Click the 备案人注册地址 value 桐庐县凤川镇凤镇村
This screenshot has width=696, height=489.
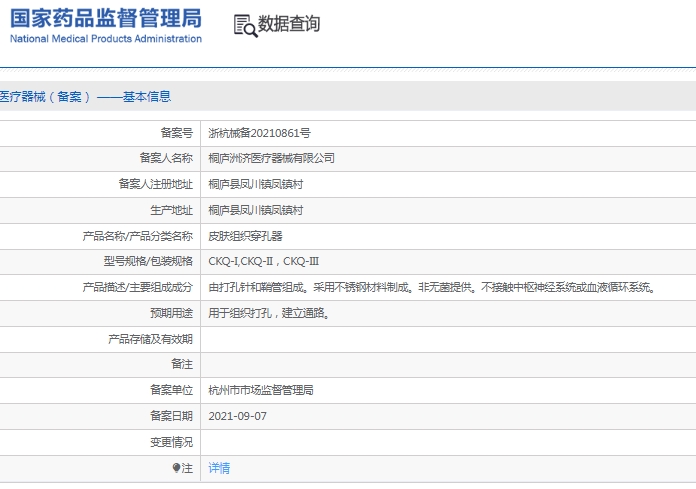256,184
